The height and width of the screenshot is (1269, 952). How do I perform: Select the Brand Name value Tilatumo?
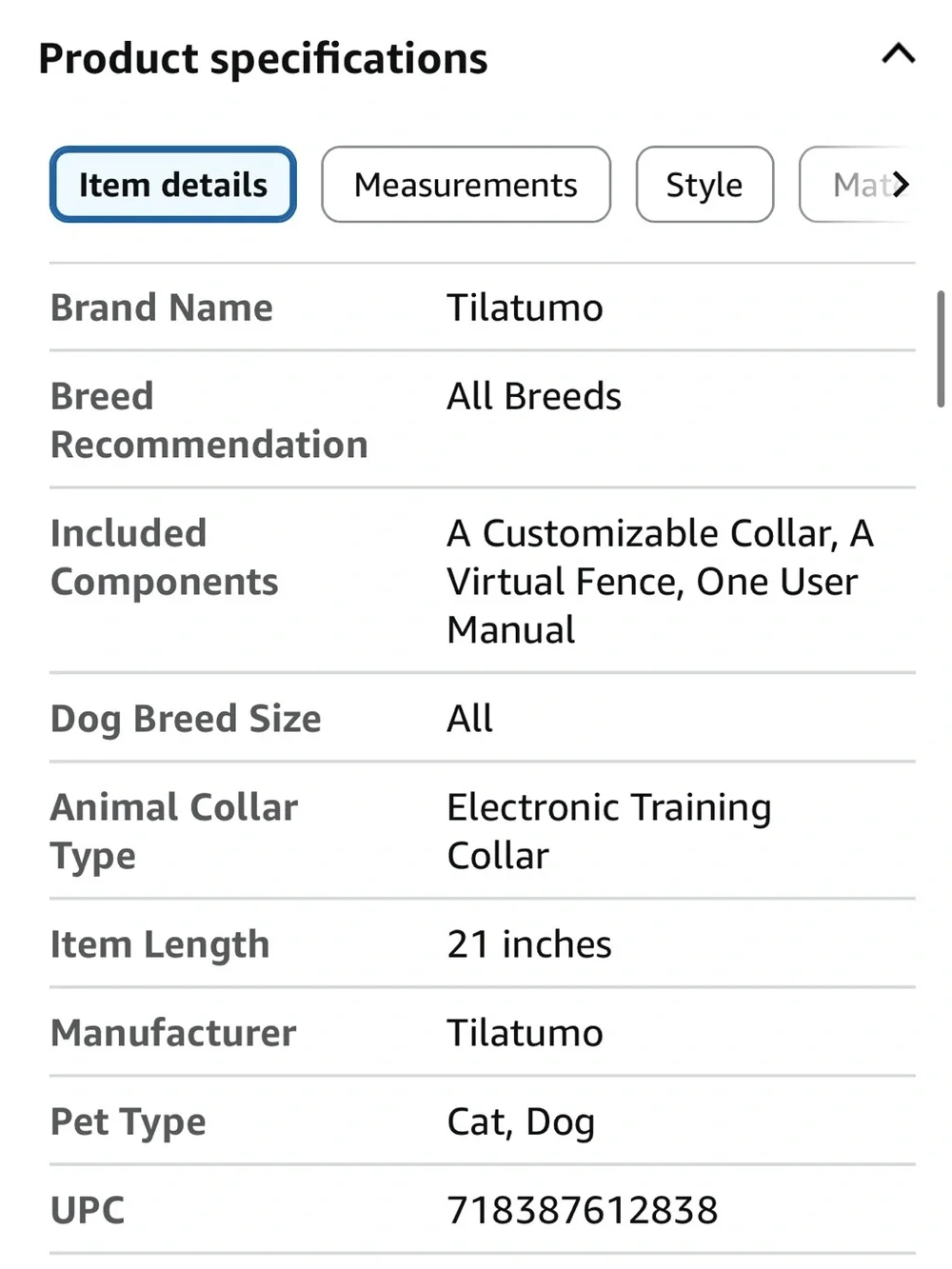point(526,307)
